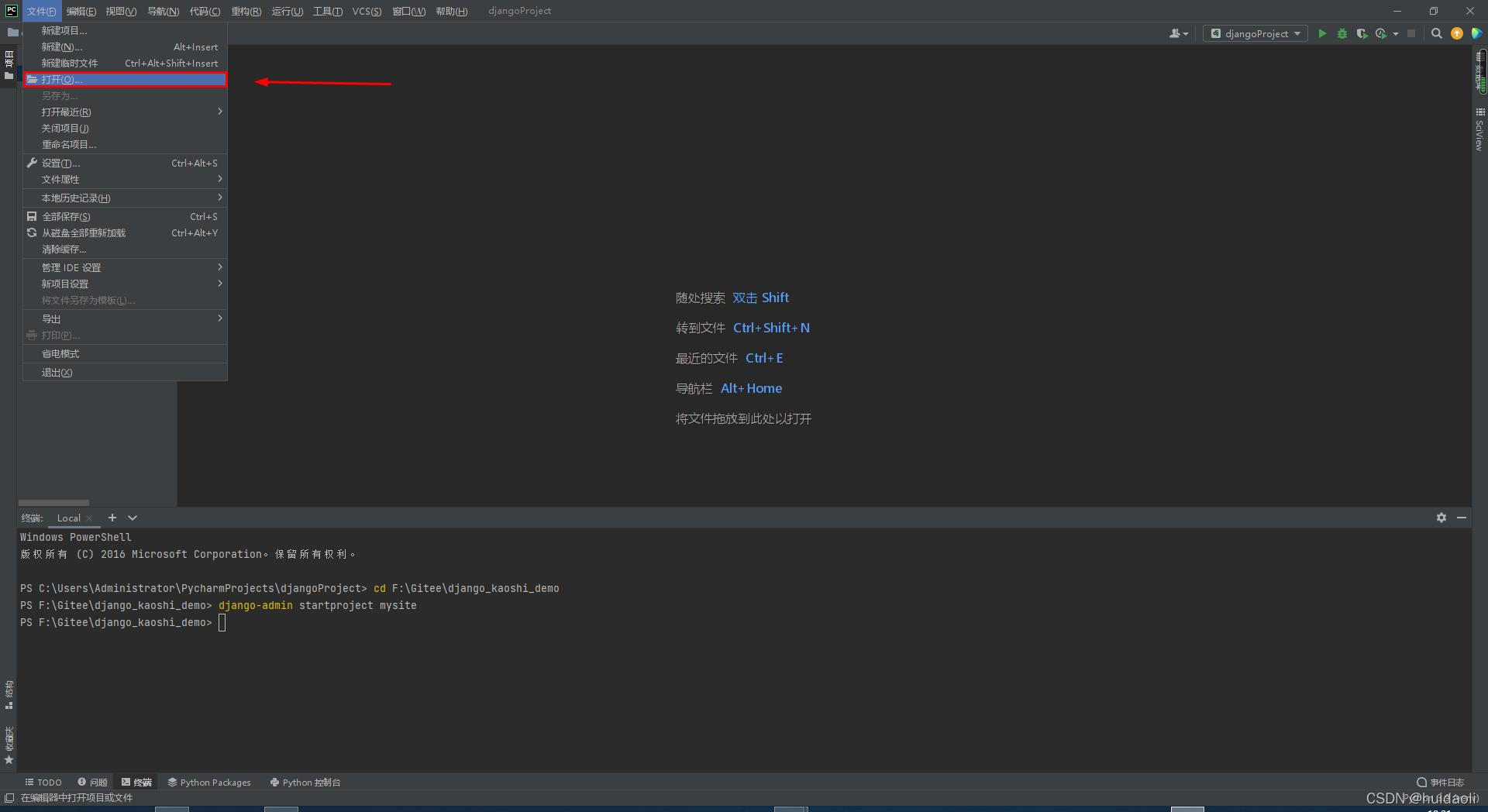Screen dimensions: 1488x812
Task: Expand Local History (本地历史记录) submenu
Action: 125,198
